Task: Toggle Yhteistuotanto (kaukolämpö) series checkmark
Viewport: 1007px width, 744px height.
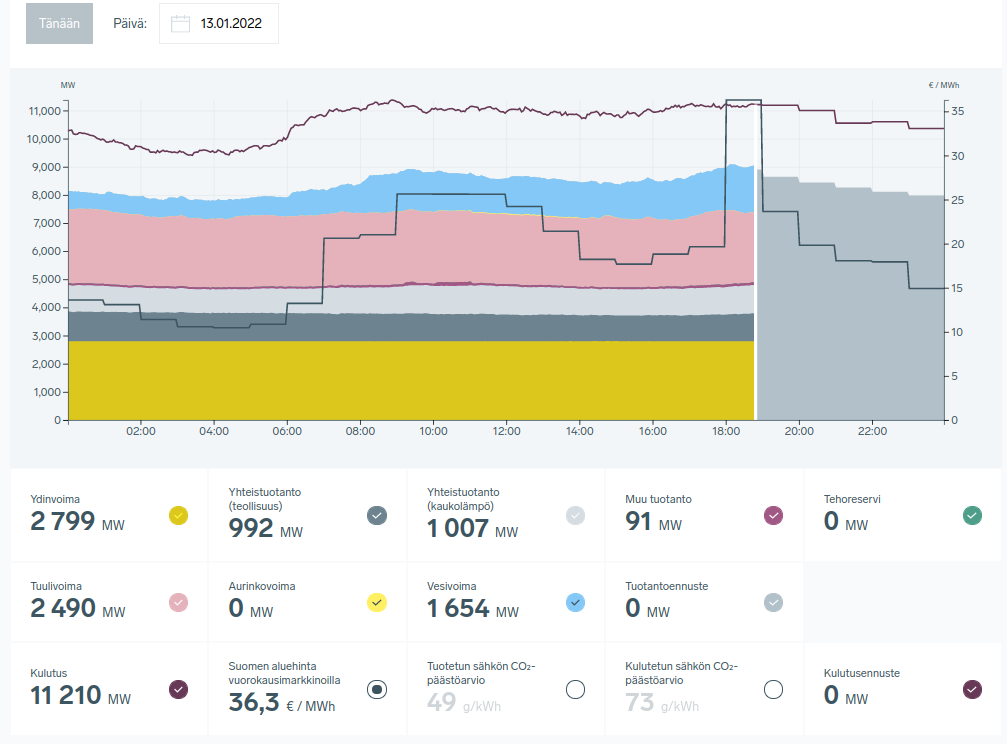Action: (575, 515)
